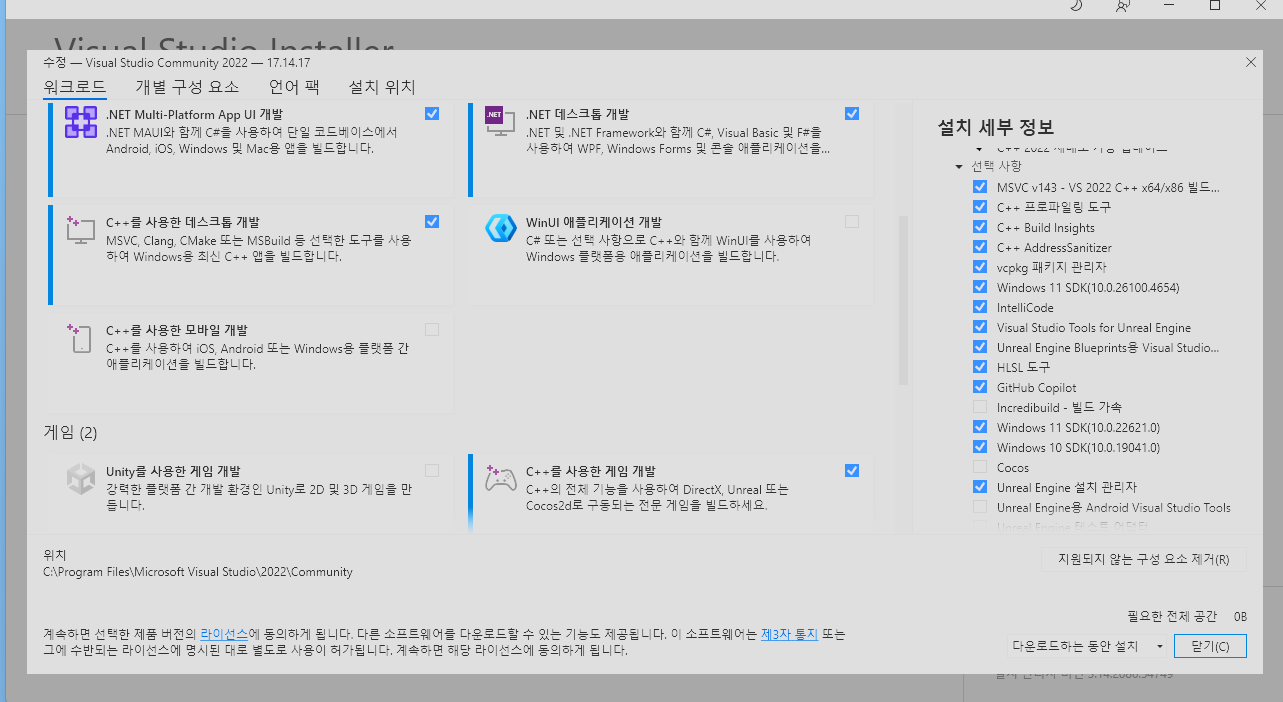Click the 필요한 전체 공간 label
The width and height of the screenshot is (1283, 702).
[1171, 616]
